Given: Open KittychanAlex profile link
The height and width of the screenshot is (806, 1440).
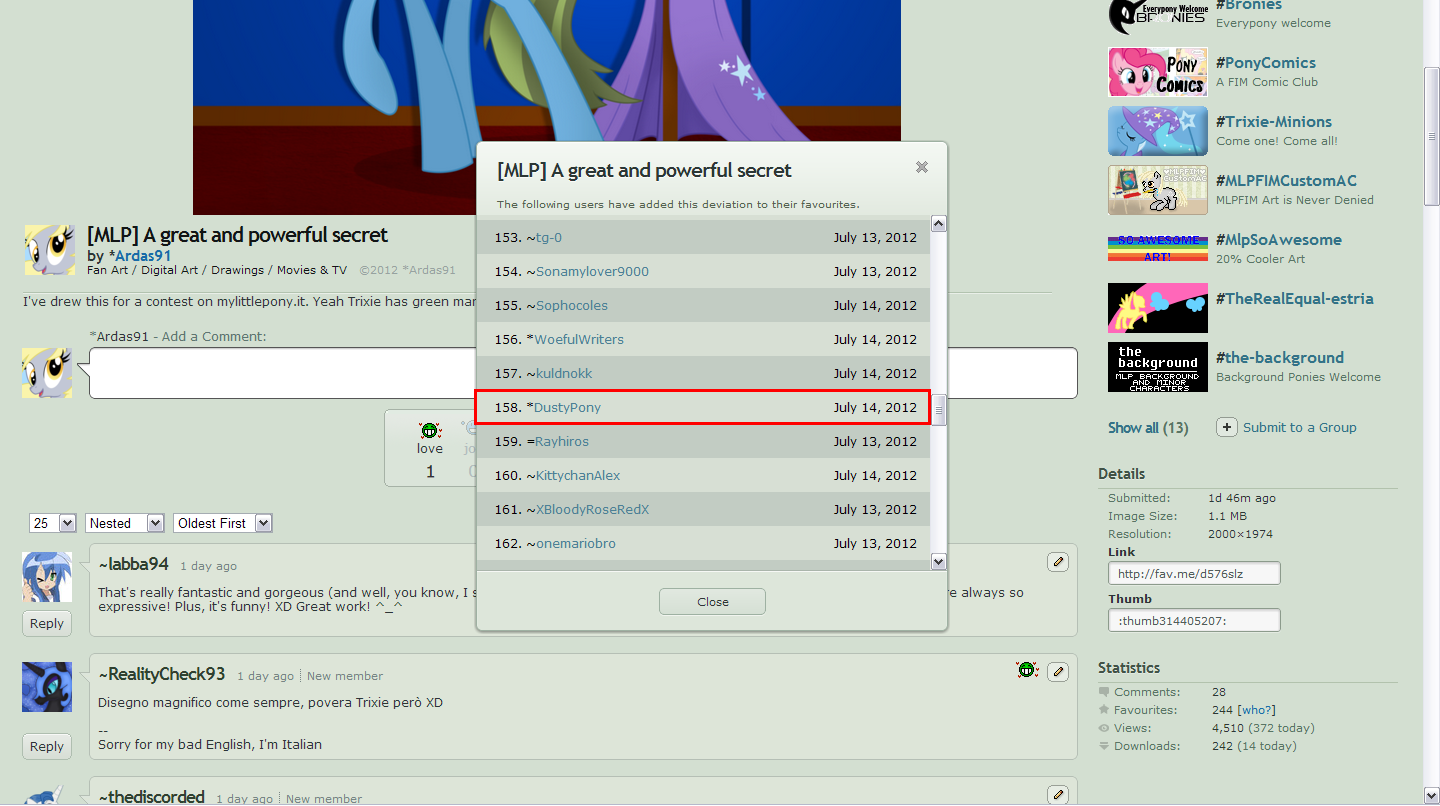Looking at the screenshot, I should point(578,475).
